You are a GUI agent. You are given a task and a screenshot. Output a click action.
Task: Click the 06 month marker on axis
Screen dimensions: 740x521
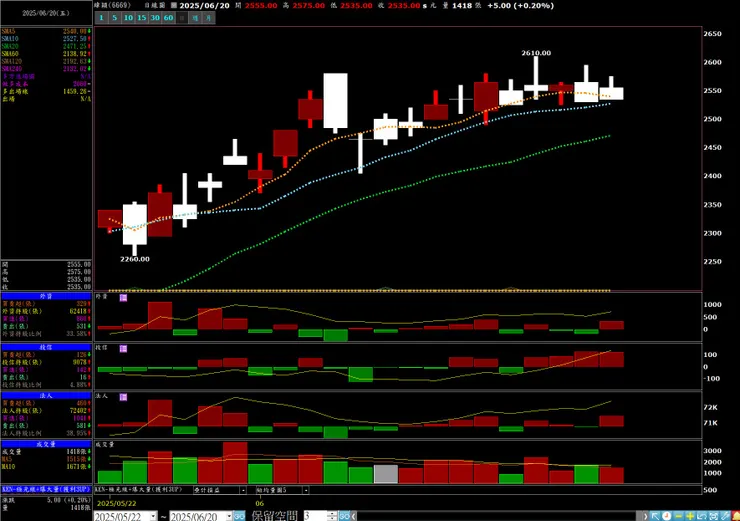(260, 504)
